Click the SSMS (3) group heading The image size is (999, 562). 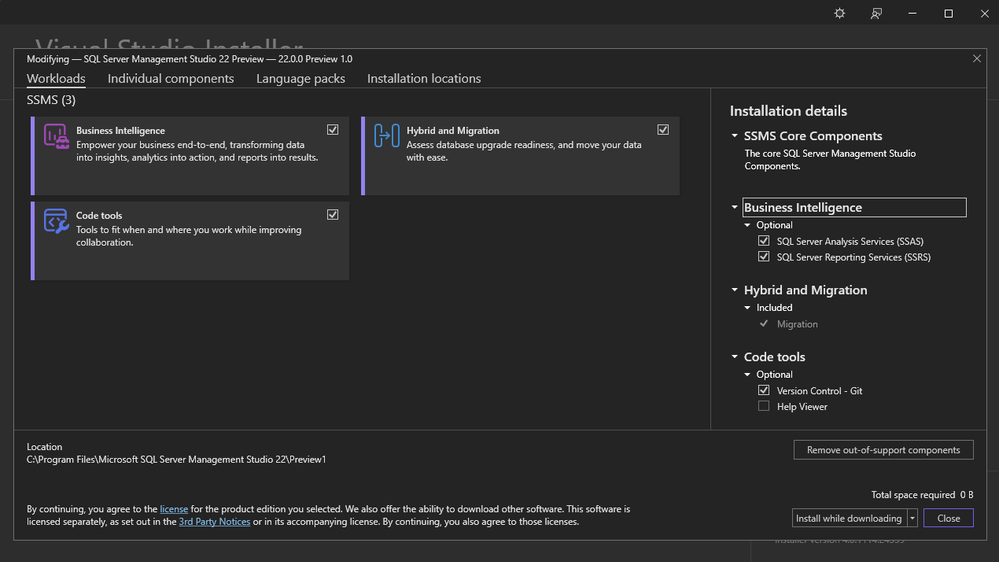[x=51, y=100]
